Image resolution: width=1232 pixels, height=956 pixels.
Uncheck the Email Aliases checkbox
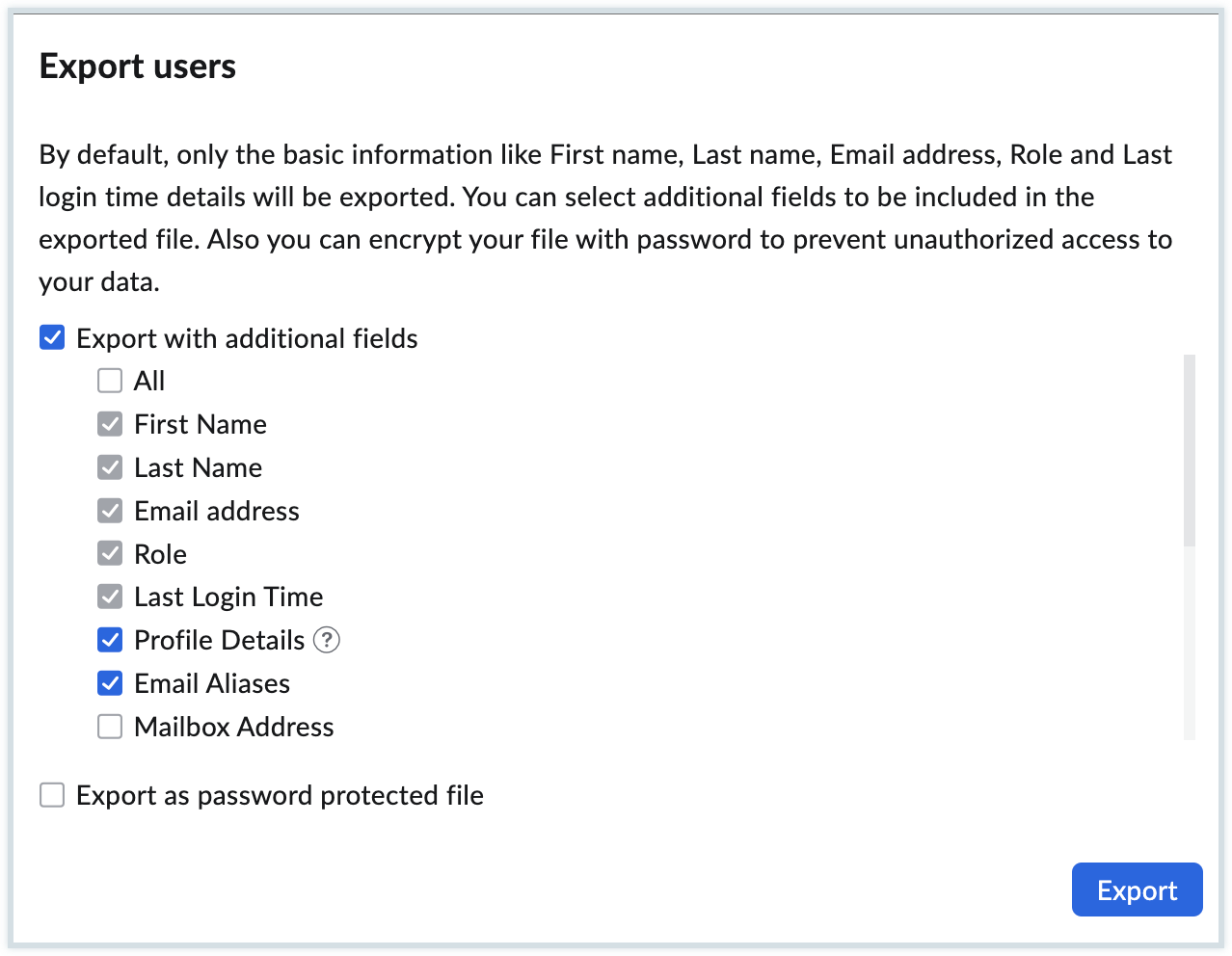pyautogui.click(x=110, y=683)
